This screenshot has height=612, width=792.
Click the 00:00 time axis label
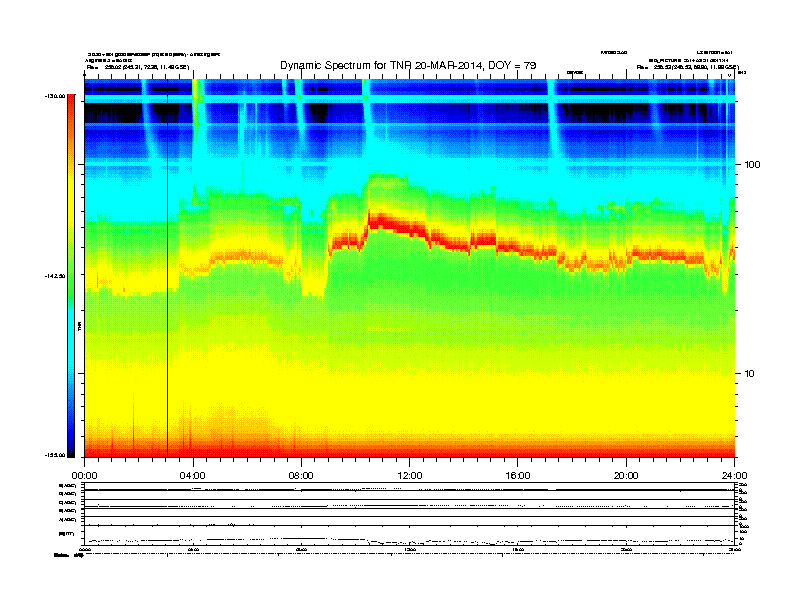coord(84,476)
